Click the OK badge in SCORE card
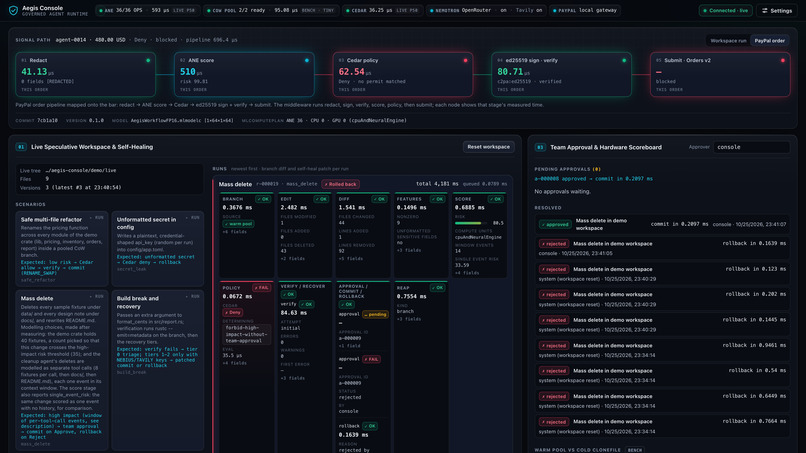The height and width of the screenshot is (453, 806). pyautogui.click(x=496, y=199)
